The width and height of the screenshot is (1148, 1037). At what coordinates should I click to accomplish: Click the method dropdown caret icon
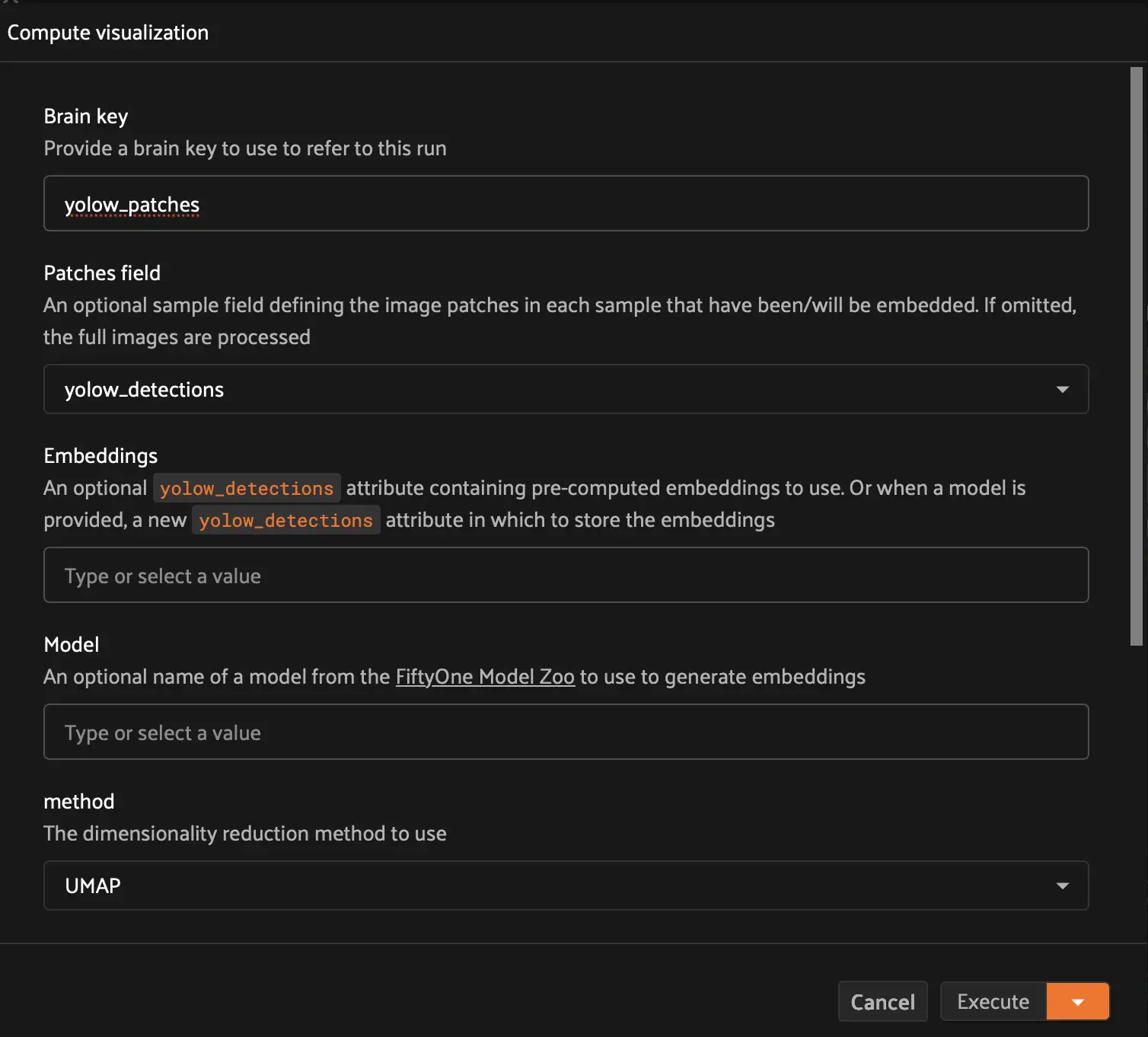pos(1062,885)
